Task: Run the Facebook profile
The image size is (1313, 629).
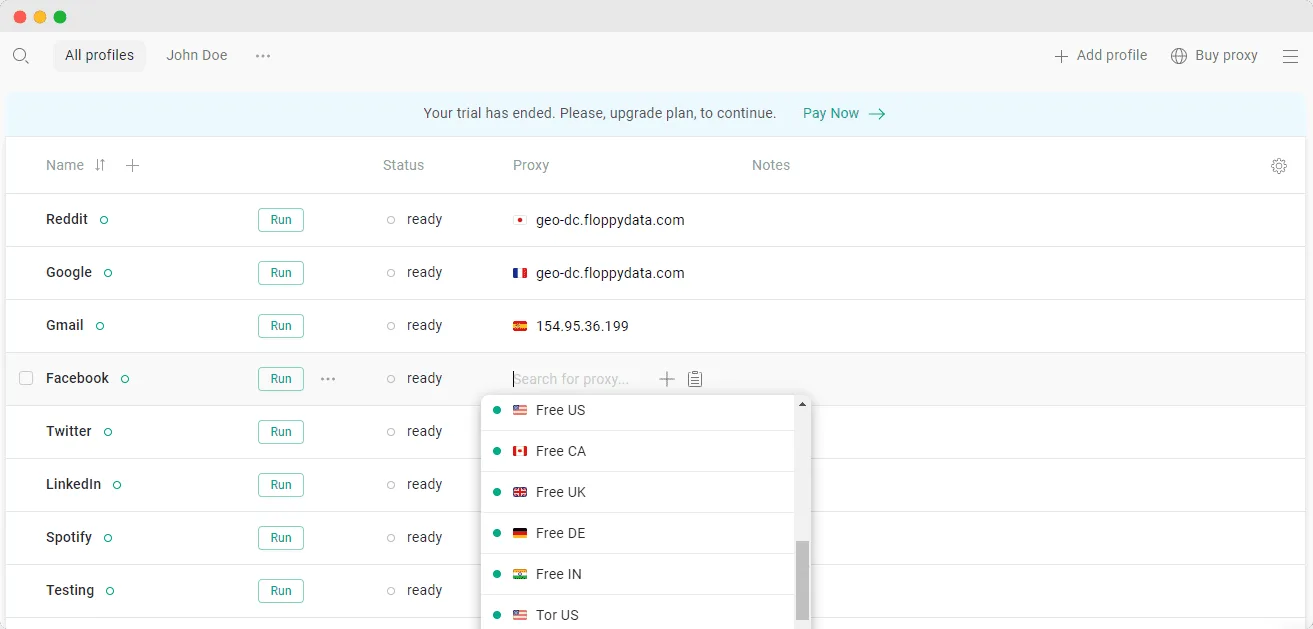Action: click(281, 379)
